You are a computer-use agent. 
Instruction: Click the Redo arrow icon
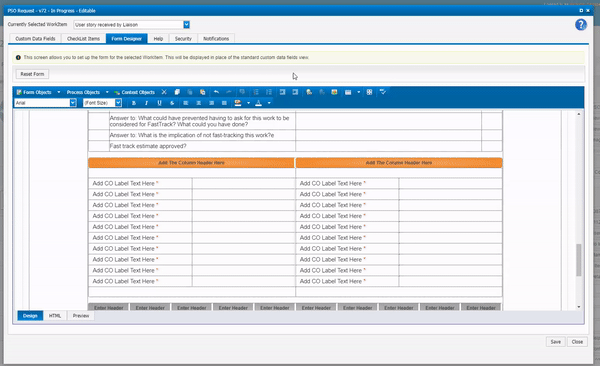pos(229,92)
